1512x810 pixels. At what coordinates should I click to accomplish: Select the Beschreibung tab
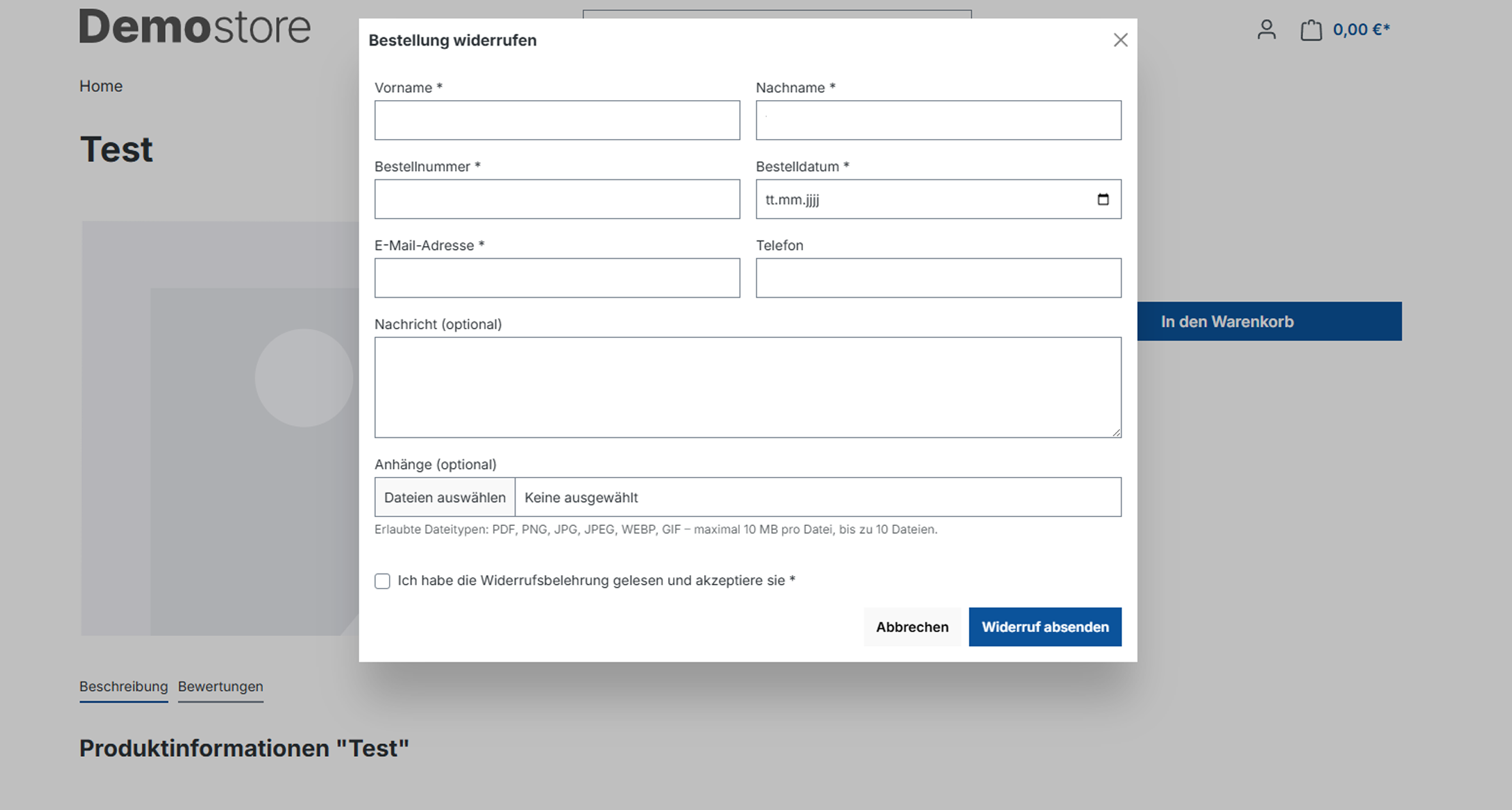pos(123,687)
